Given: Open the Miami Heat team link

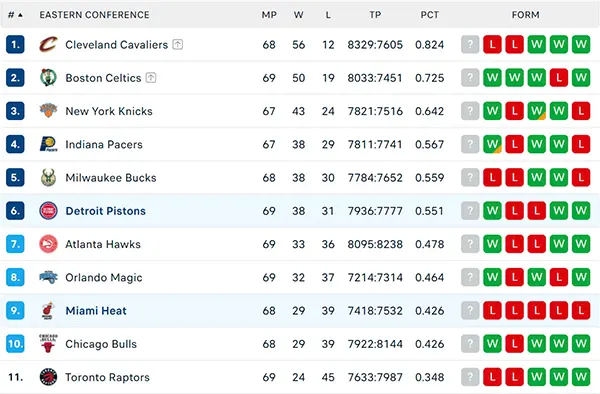Looking at the screenshot, I should 96,311.
